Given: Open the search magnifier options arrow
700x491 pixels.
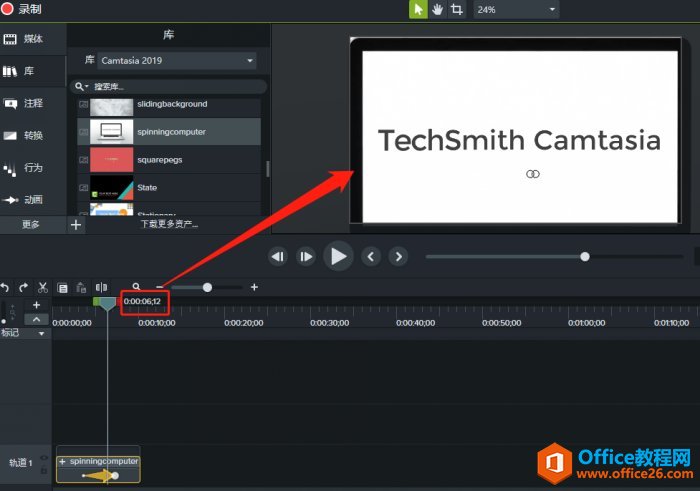Looking at the screenshot, I should (87, 86).
